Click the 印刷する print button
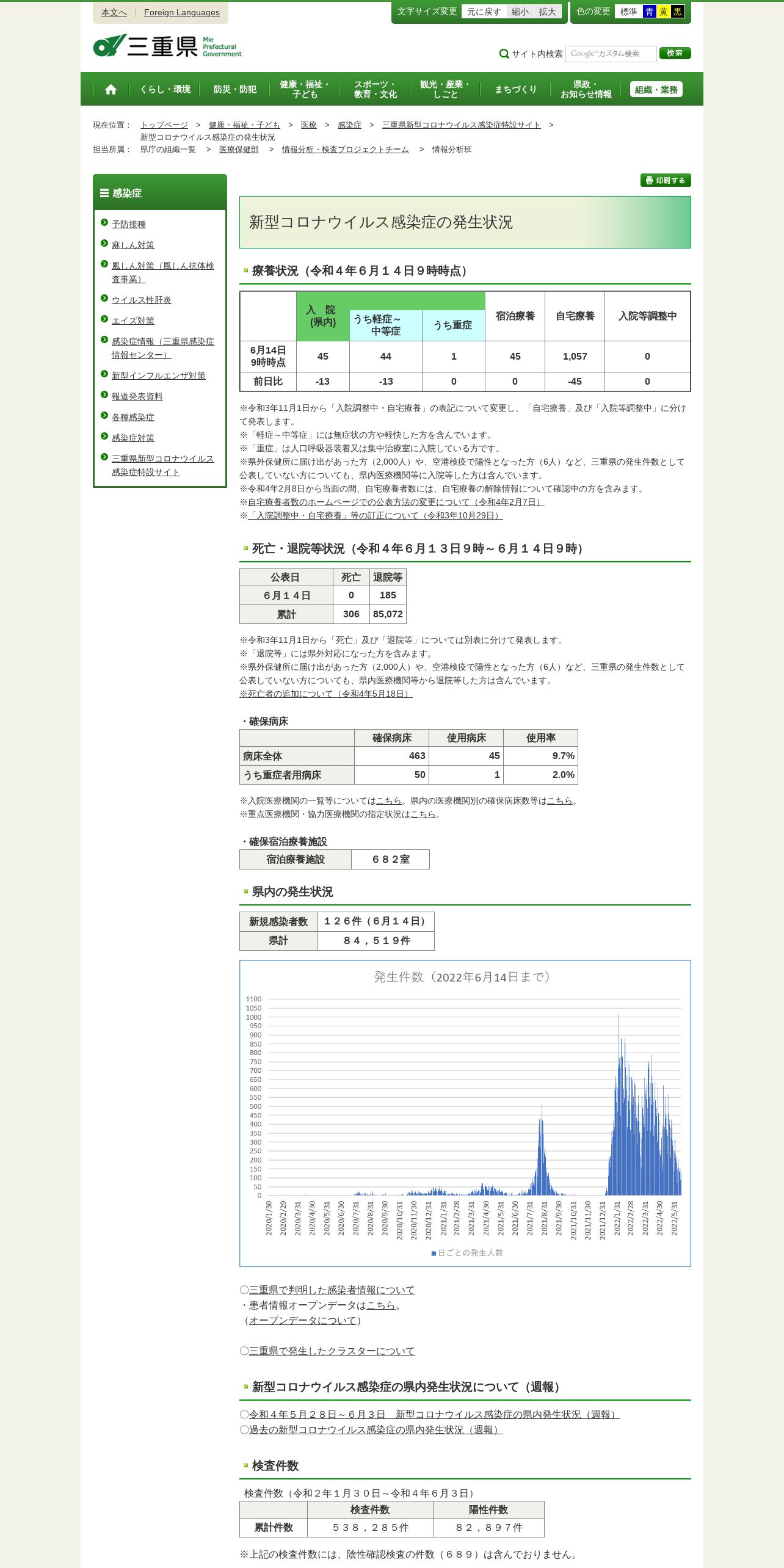This screenshot has width=784, height=1568. 666,180
